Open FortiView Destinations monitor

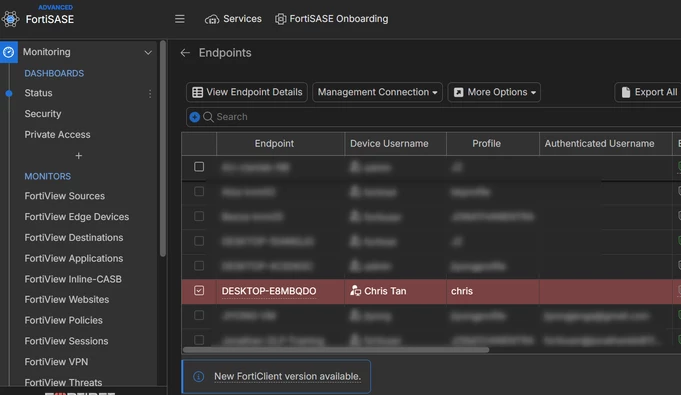pos(74,238)
